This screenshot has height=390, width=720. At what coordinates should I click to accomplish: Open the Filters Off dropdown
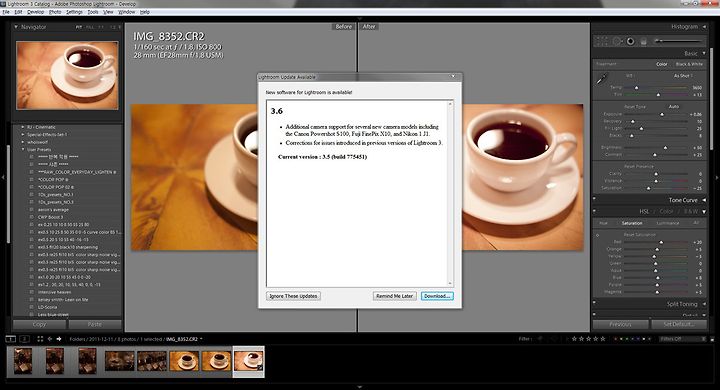pyautogui.click(x=682, y=339)
